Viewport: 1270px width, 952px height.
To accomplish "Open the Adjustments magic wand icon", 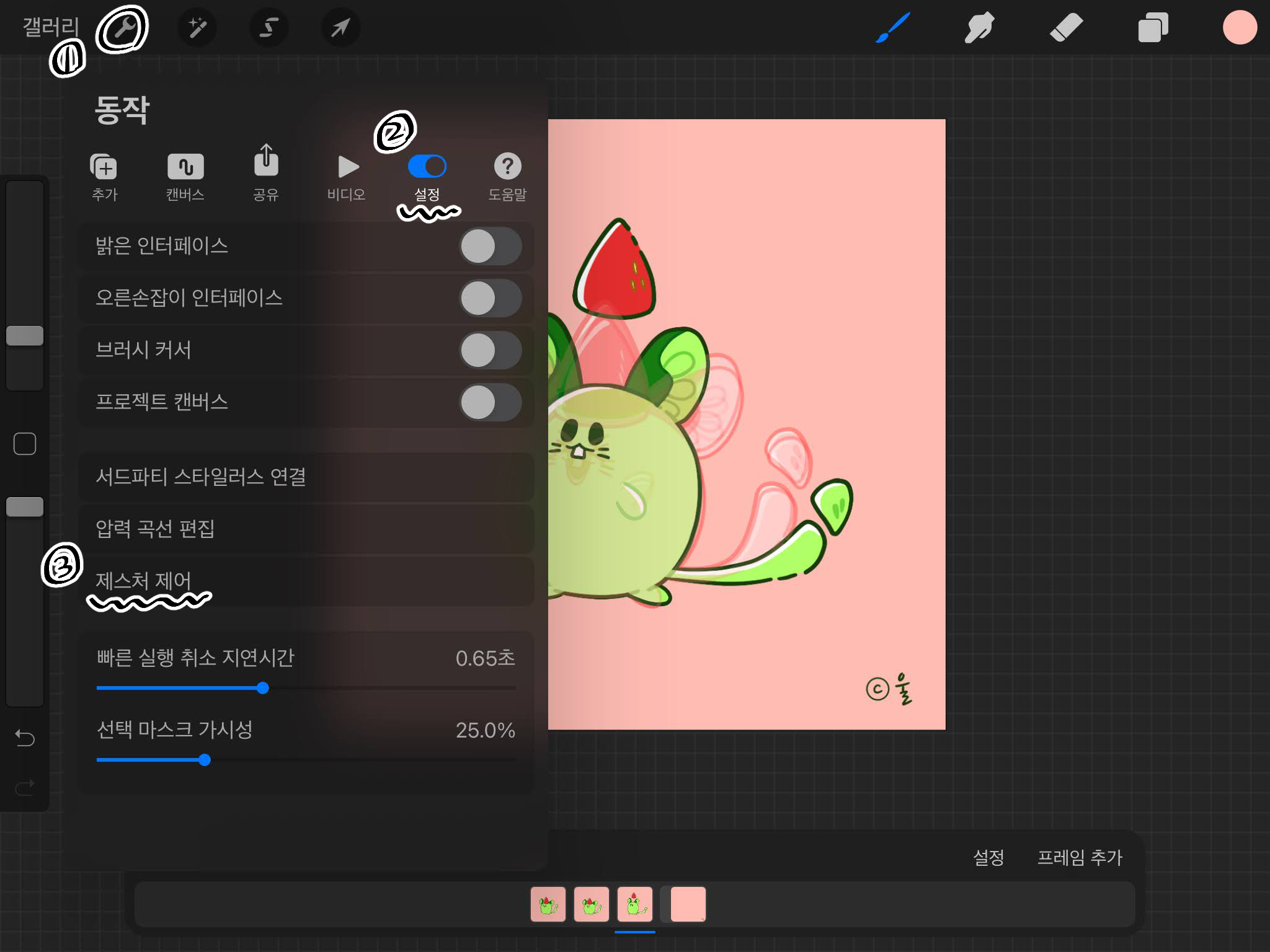I will tap(197, 28).
